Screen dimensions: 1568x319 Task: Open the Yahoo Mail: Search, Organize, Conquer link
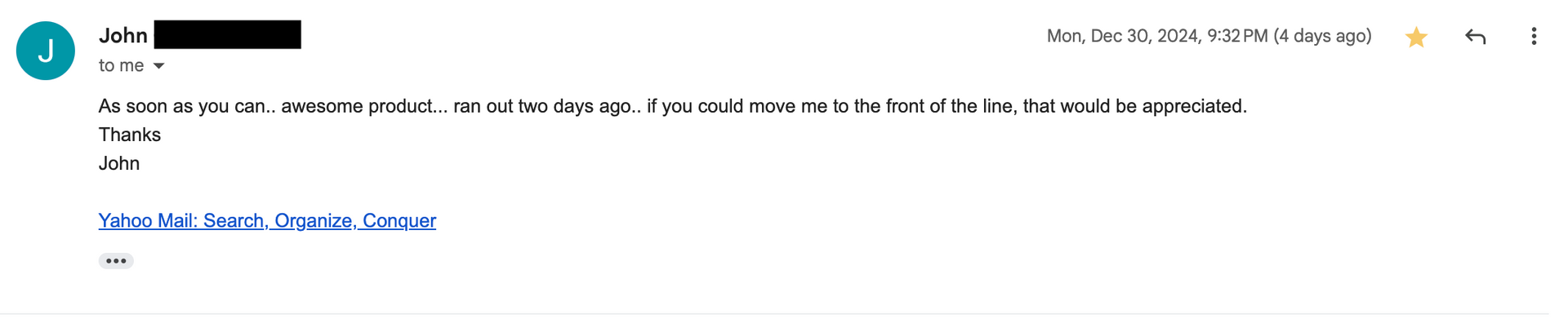pyautogui.click(x=267, y=220)
